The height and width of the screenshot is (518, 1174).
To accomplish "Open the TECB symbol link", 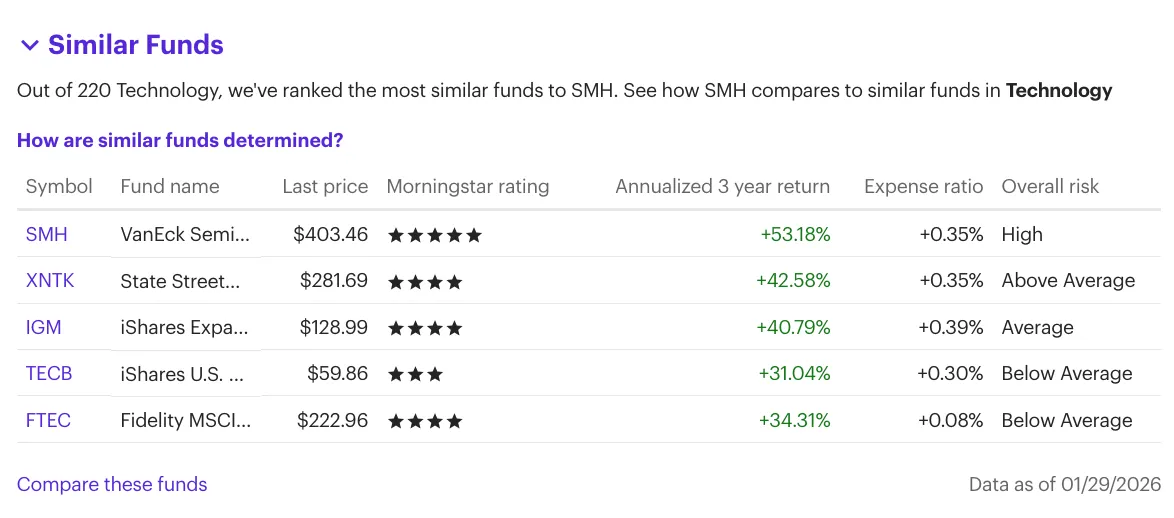I will tap(49, 374).
